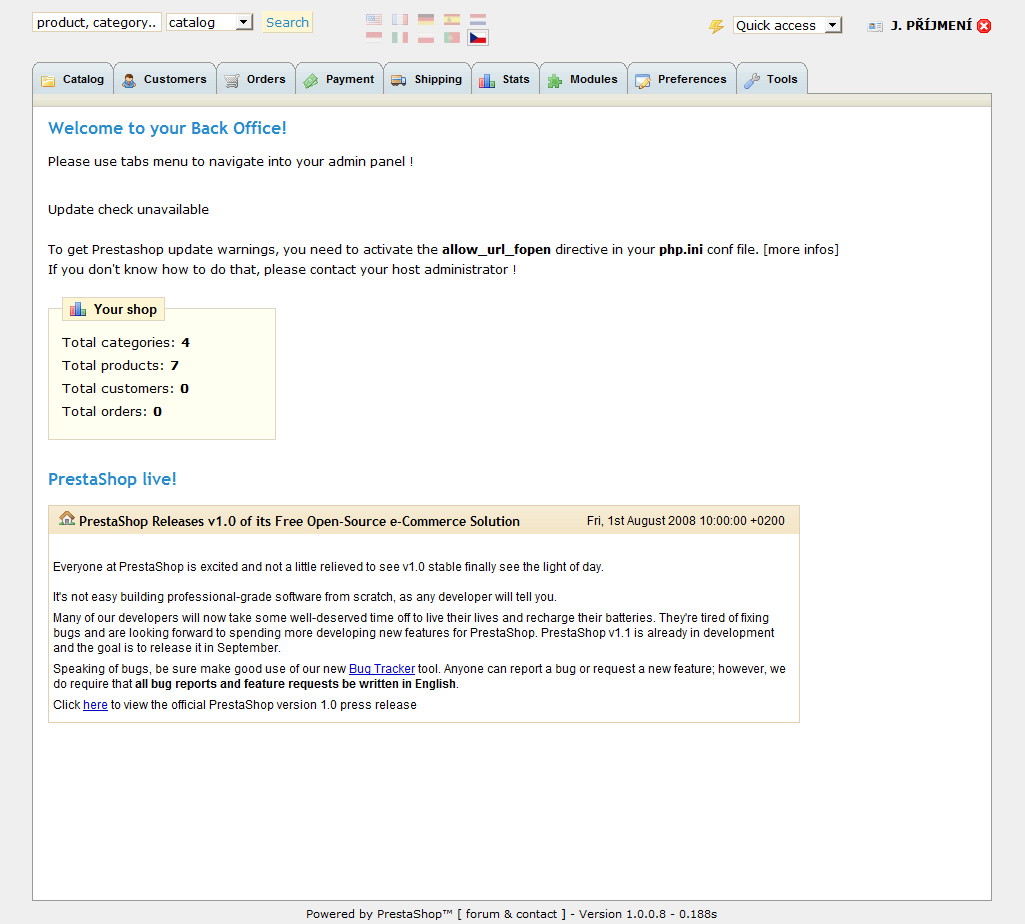Open the Stats tab

click(505, 79)
